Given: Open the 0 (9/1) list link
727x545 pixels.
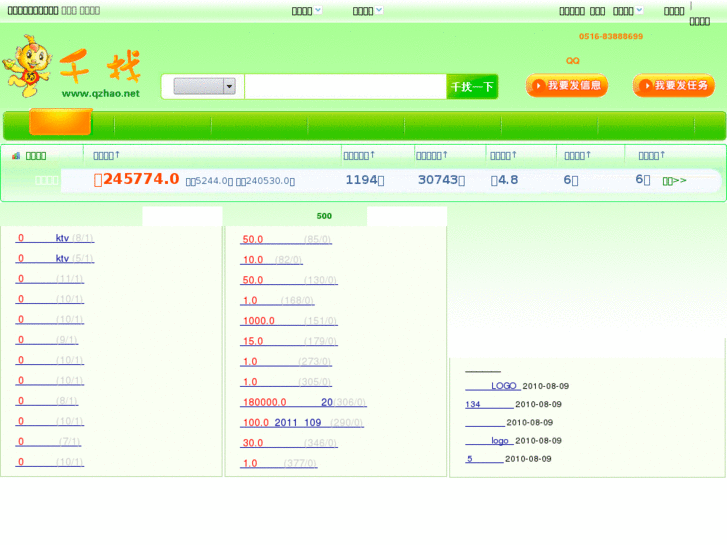Looking at the screenshot, I should pos(47,340).
